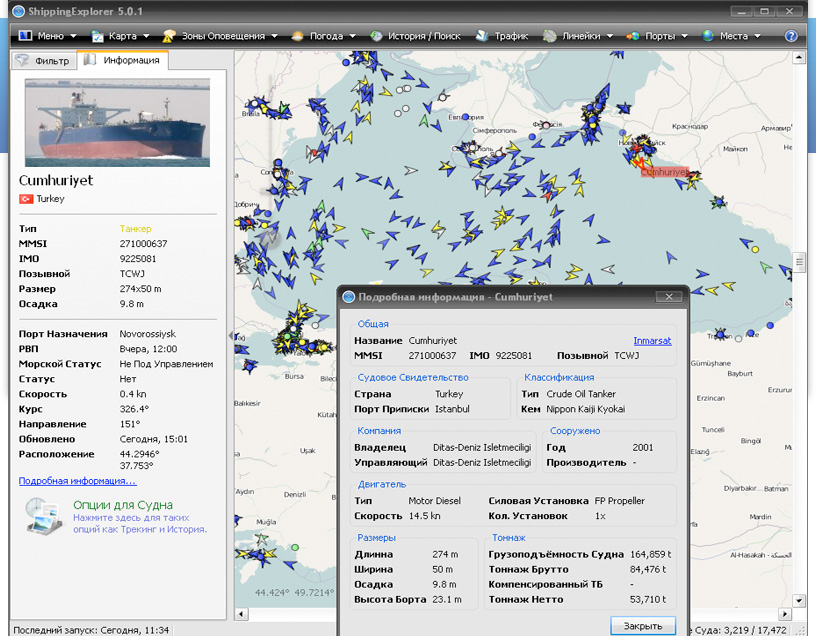816x636 pixels.
Task: Switch to the Фильтр tab
Action: point(44,61)
